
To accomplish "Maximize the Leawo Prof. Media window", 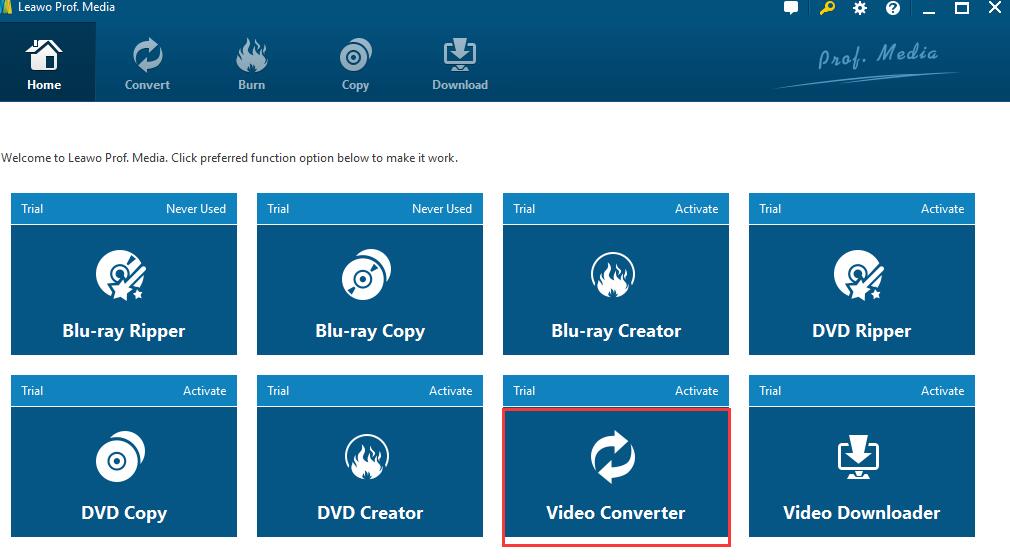I will (x=962, y=8).
